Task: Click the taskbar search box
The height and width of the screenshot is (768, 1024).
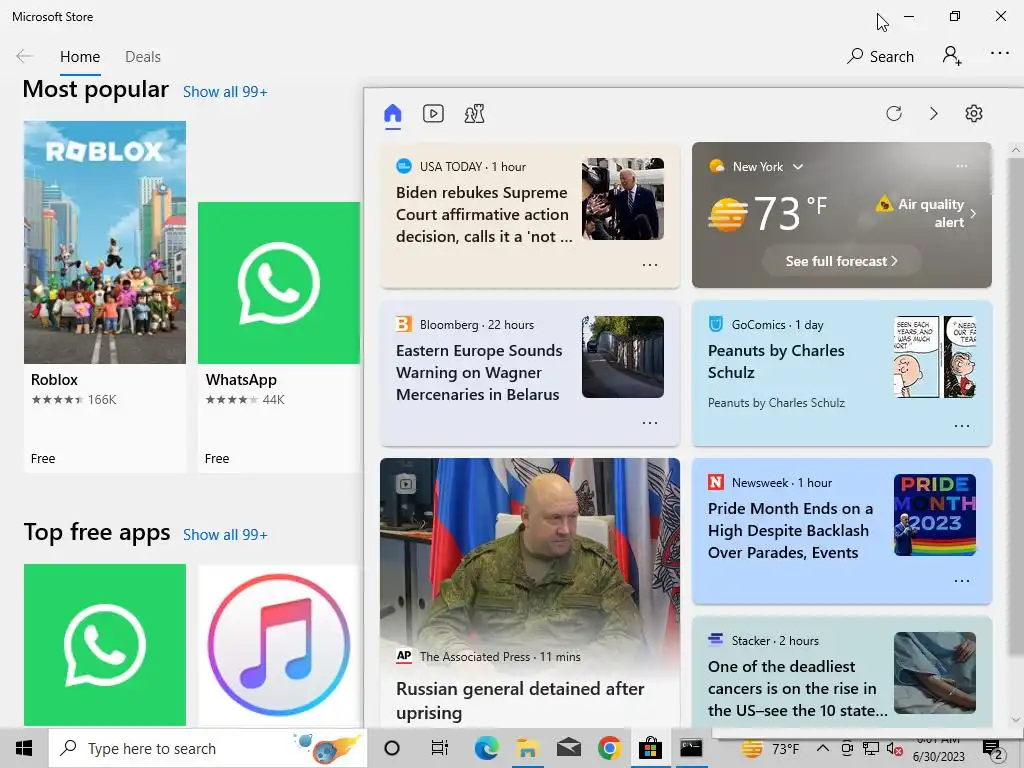Action: [x=208, y=748]
